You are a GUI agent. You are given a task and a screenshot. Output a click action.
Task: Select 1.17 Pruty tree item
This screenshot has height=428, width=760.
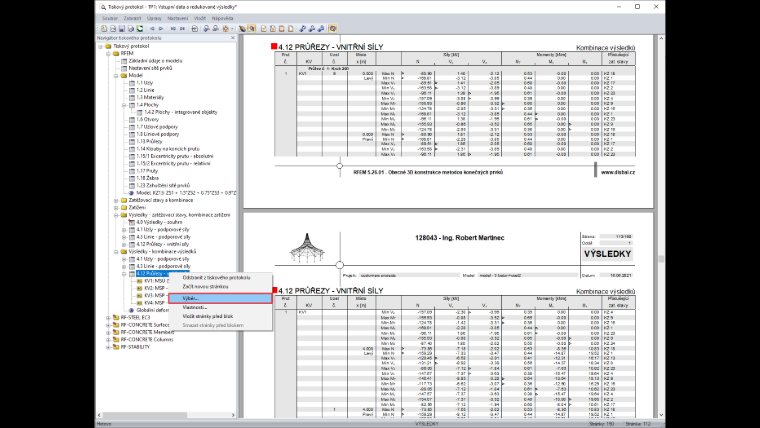click(x=147, y=171)
